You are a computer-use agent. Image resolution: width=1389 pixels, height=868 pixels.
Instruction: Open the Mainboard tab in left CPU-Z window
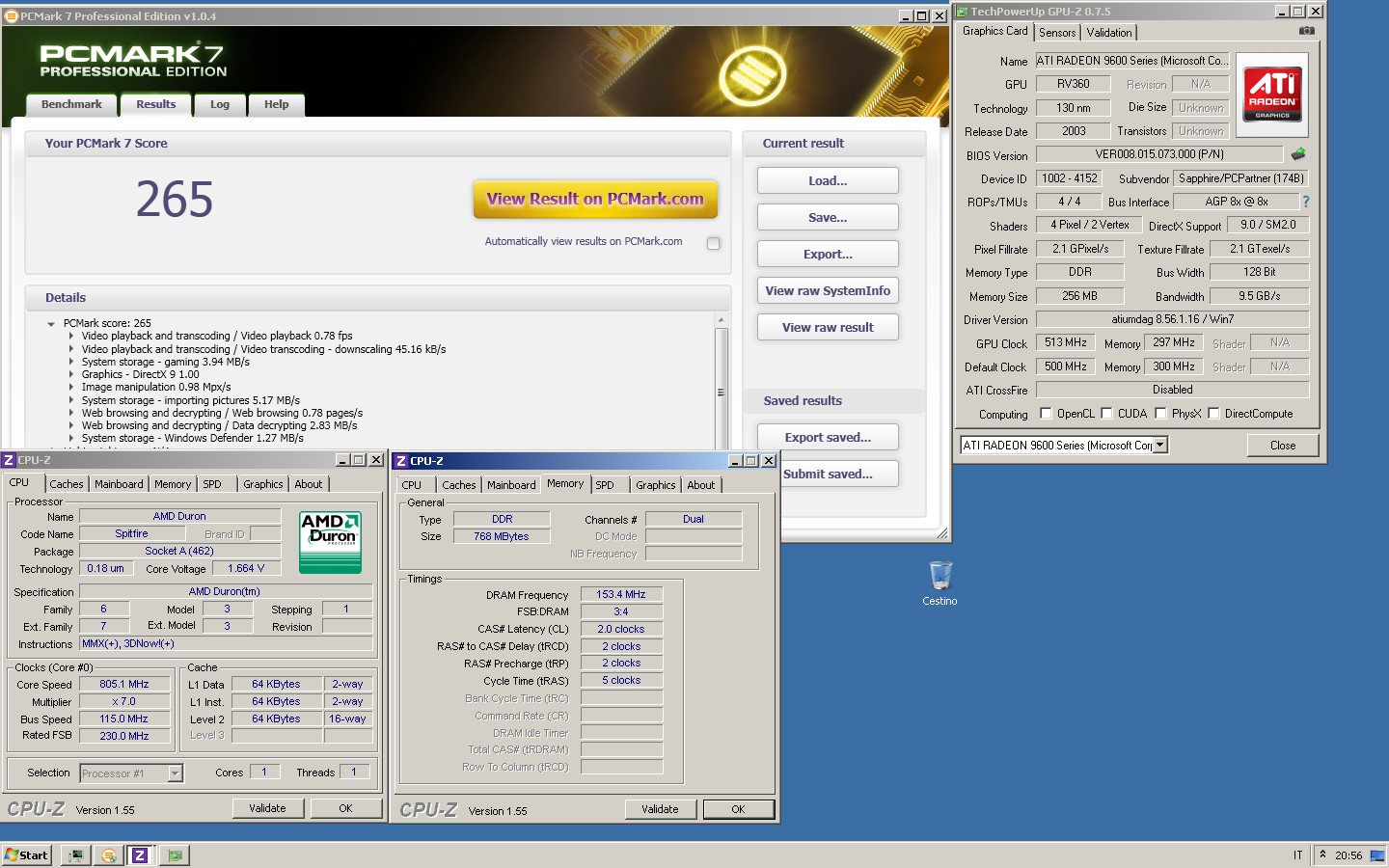coord(119,484)
